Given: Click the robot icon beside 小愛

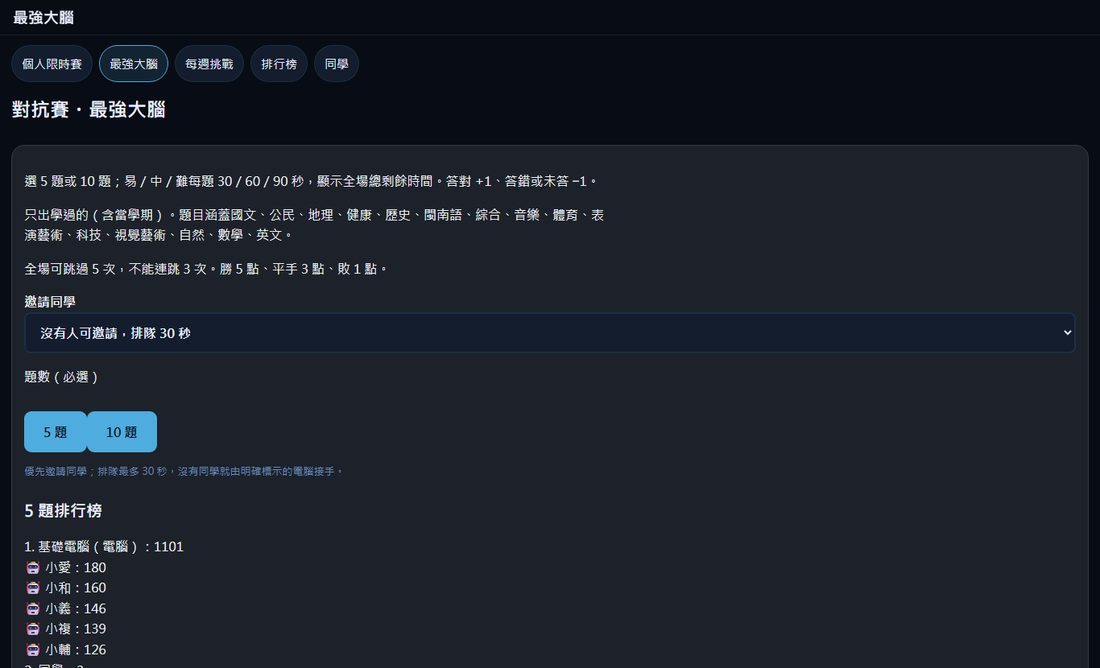Looking at the screenshot, I should click(x=32, y=568).
